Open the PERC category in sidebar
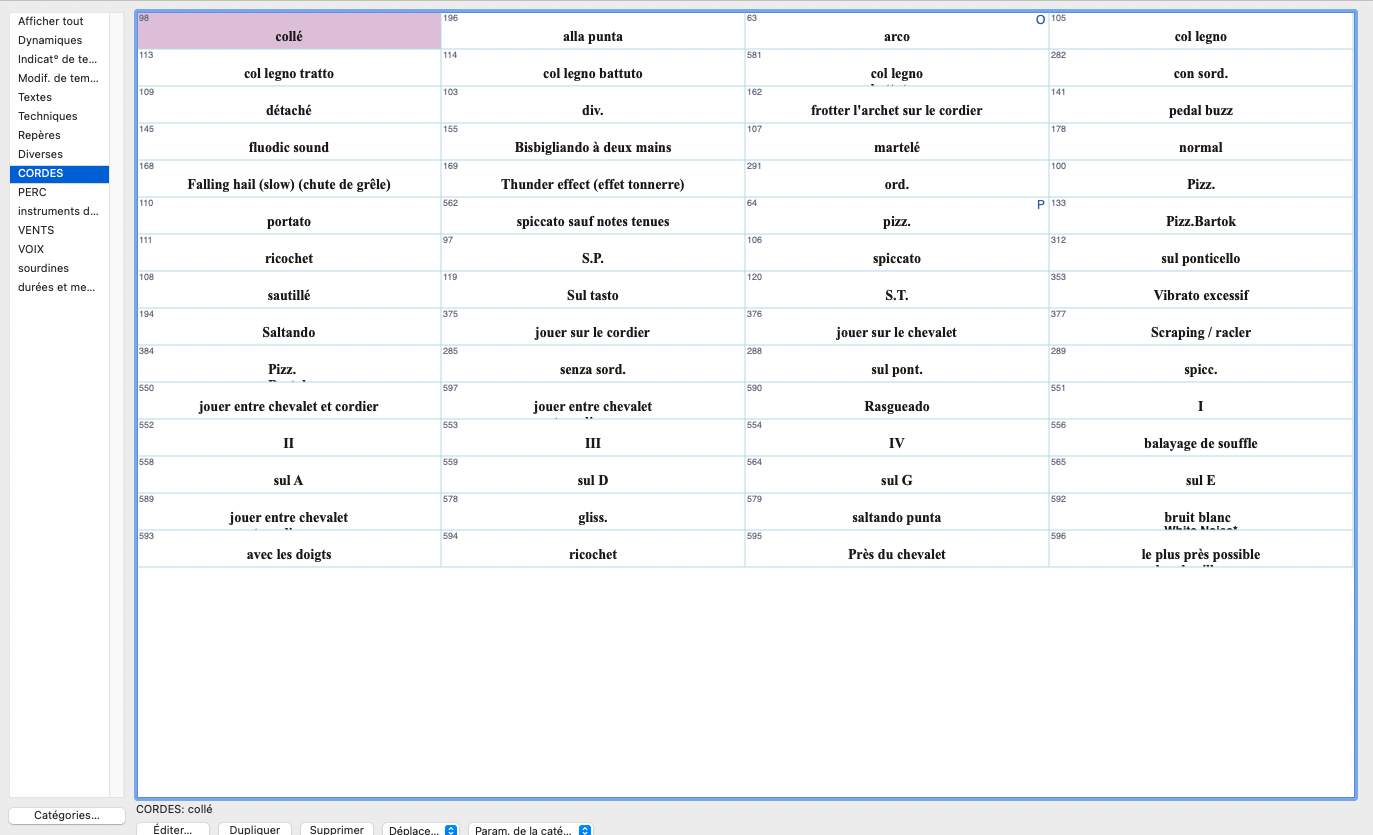This screenshot has width=1373, height=835. (x=32, y=192)
